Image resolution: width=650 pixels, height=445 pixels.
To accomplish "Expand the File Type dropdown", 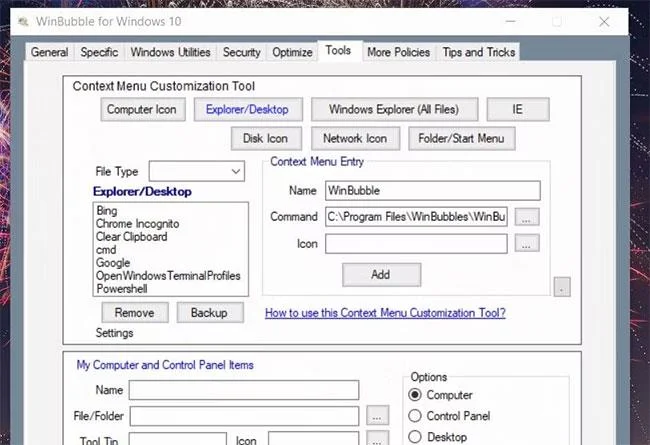I will pos(196,171).
